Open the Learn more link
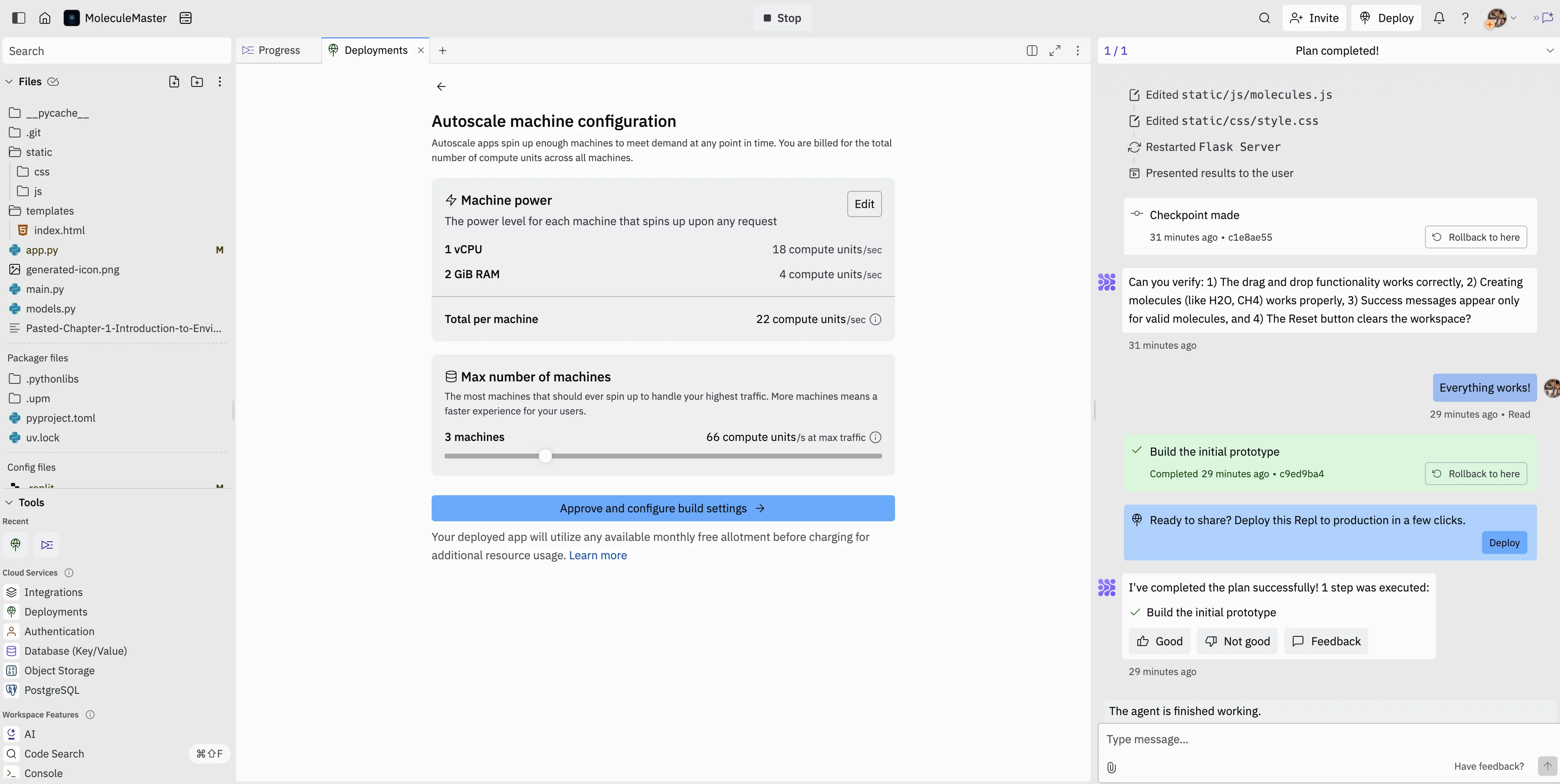 (598, 555)
